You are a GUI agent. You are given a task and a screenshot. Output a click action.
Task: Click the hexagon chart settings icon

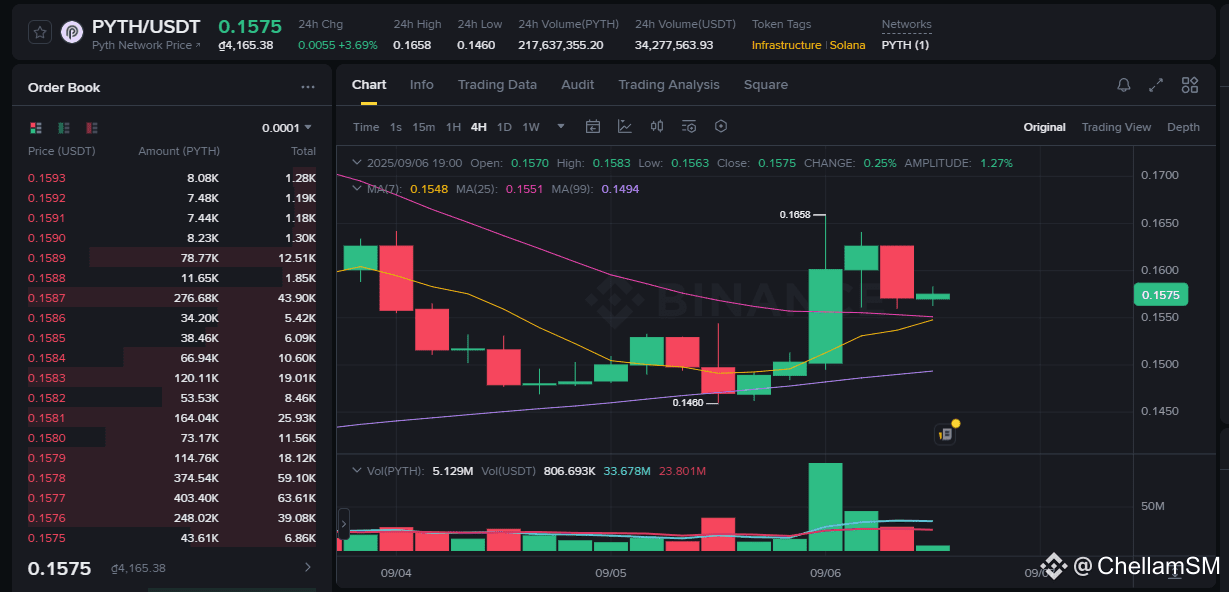coord(721,126)
